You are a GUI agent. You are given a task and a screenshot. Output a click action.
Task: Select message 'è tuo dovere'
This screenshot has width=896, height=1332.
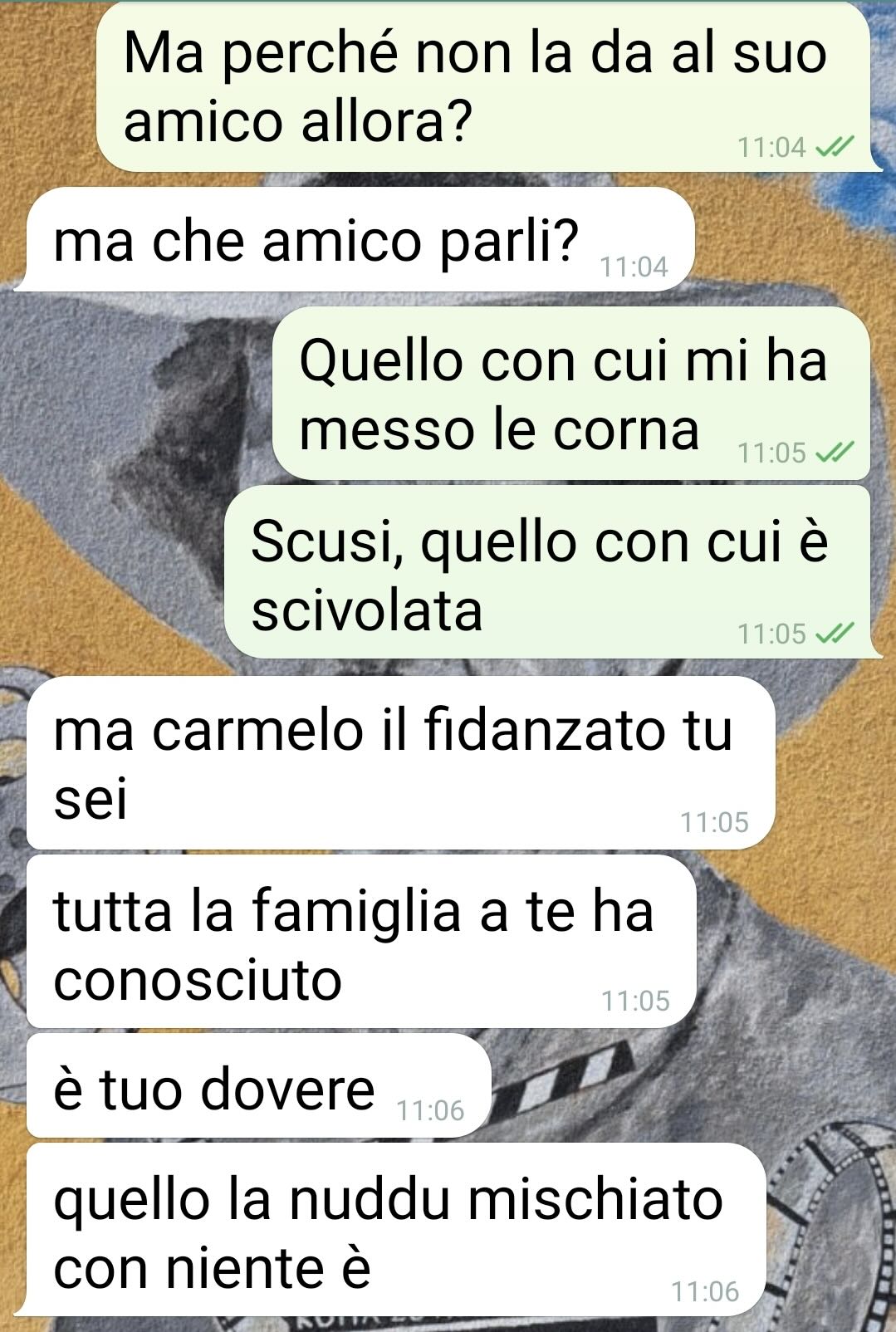pos(259,1085)
